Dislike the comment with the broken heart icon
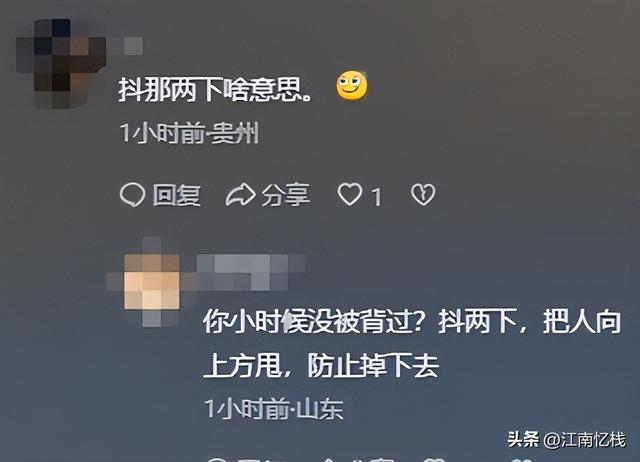Image resolution: width=640 pixels, height=462 pixels. pyautogui.click(x=423, y=194)
